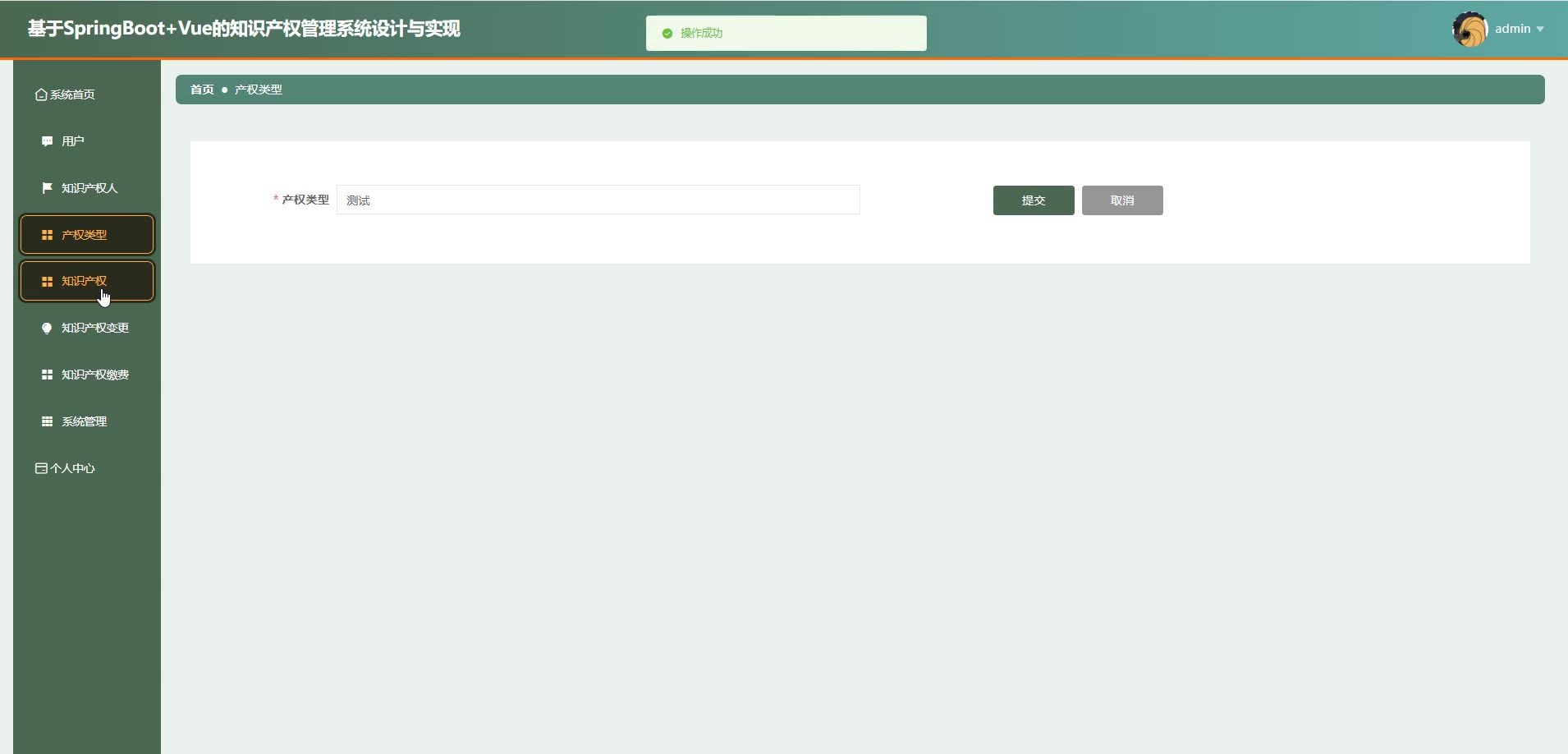Viewport: 1568px width, 754px height.
Task: Click the 产权类型 form field label
Action: point(305,200)
